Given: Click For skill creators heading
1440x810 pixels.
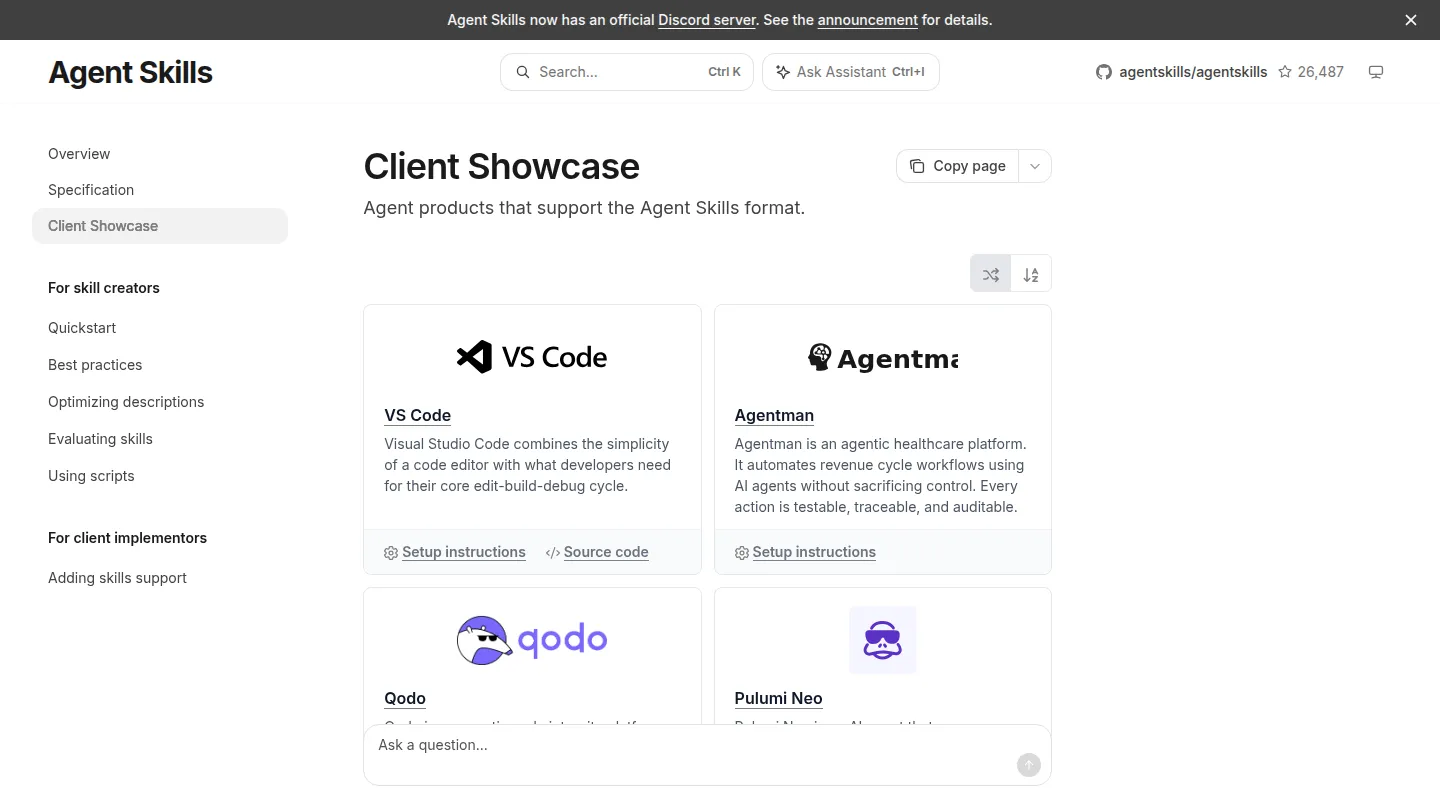Looking at the screenshot, I should [x=104, y=288].
